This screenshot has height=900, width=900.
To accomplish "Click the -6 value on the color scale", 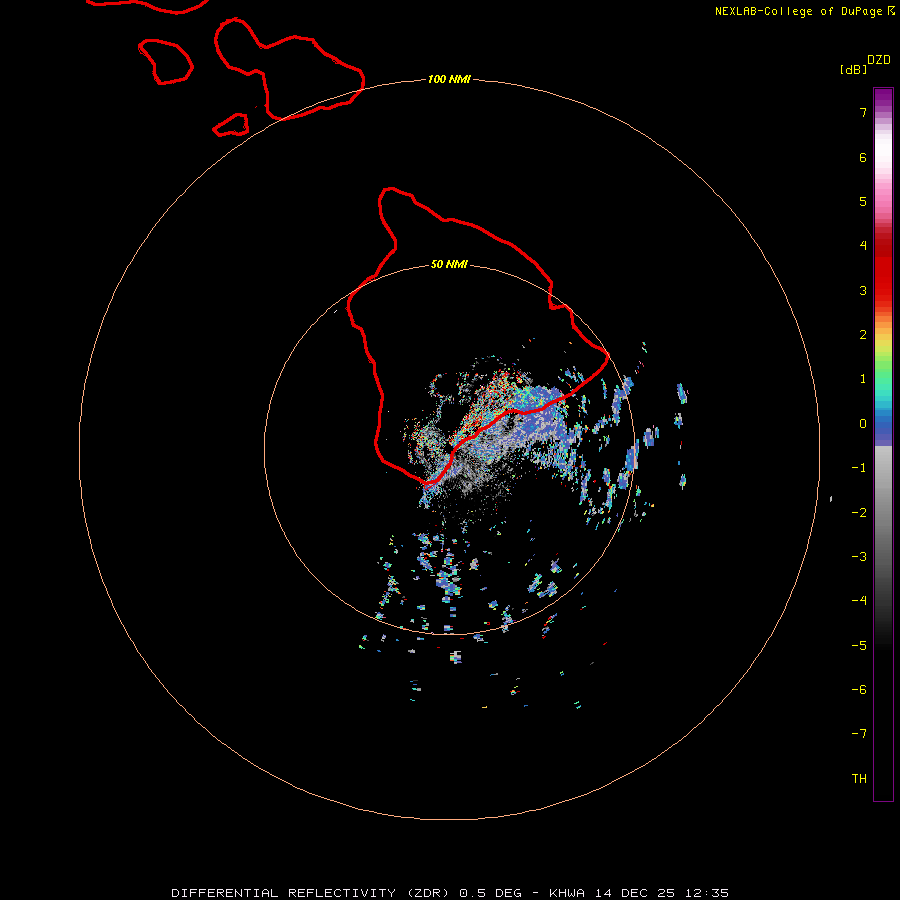I will (x=859, y=690).
